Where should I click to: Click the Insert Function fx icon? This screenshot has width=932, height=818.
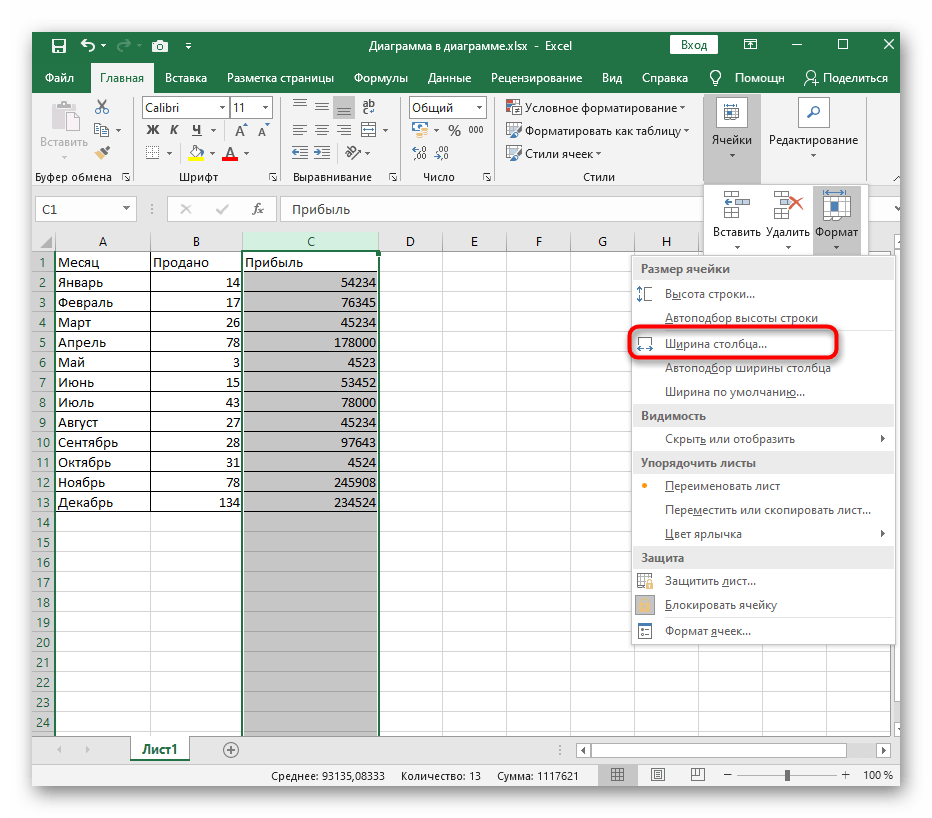pos(258,209)
